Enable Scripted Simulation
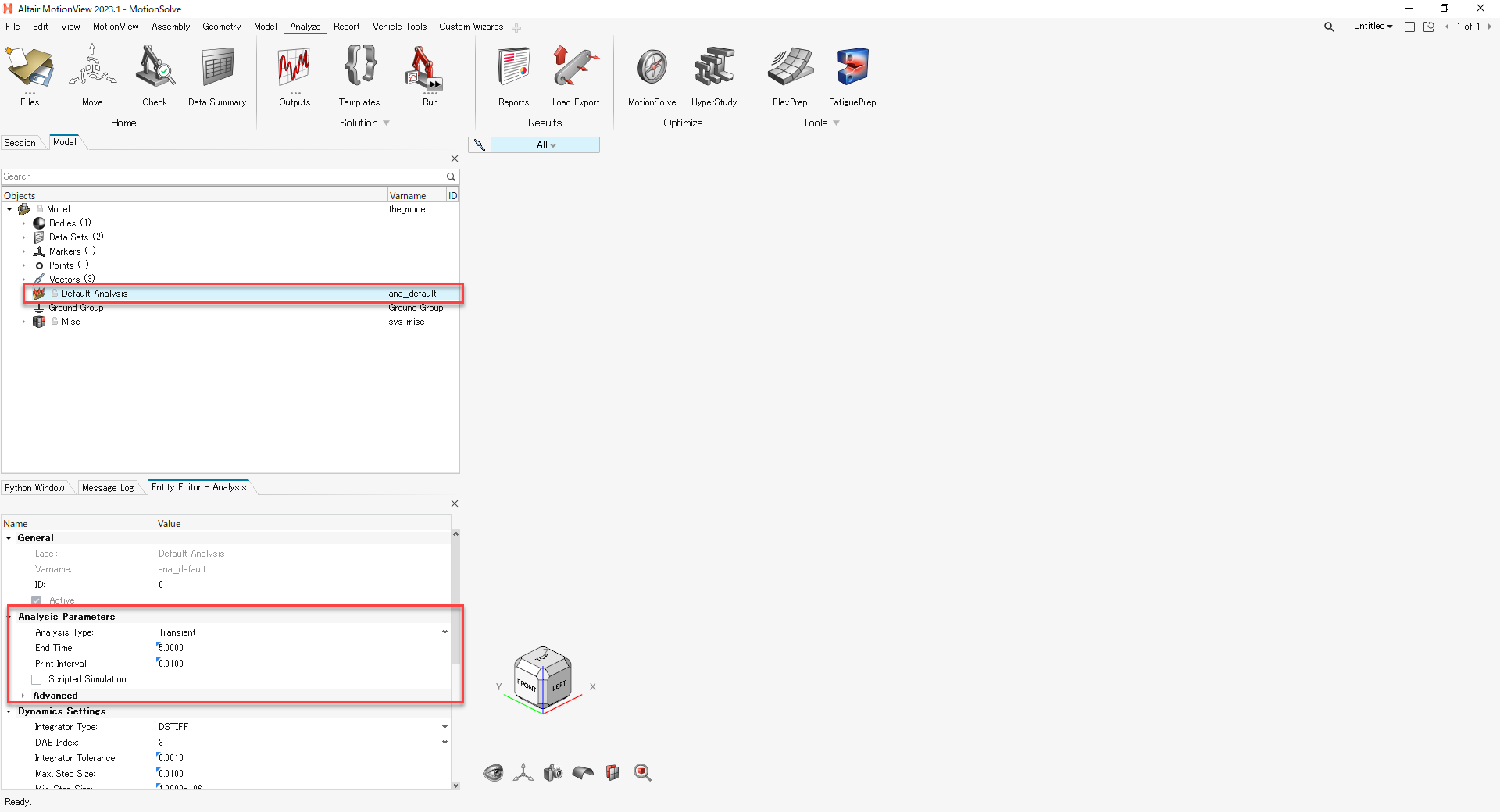1500x812 pixels. tap(36, 679)
